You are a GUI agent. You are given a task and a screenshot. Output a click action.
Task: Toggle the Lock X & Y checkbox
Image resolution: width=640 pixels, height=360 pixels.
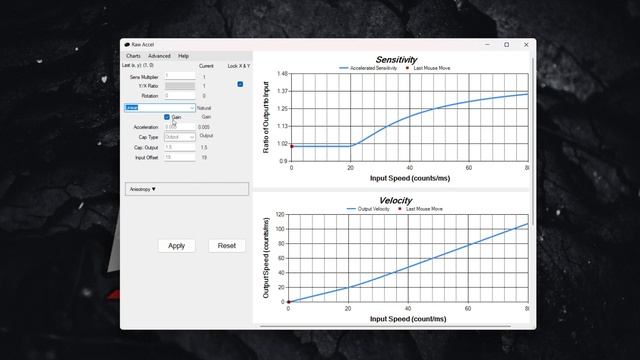point(240,84)
